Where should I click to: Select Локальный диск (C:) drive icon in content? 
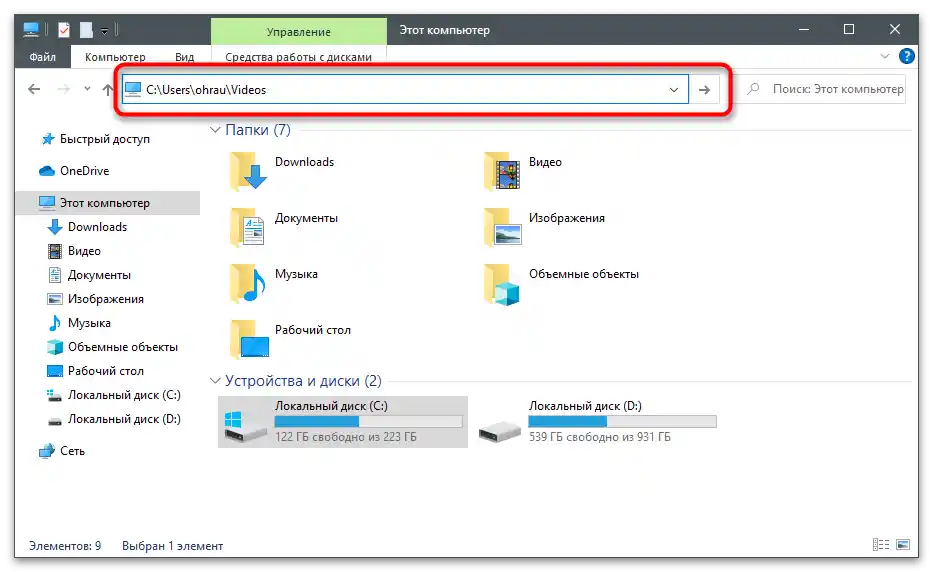pyautogui.click(x=245, y=426)
